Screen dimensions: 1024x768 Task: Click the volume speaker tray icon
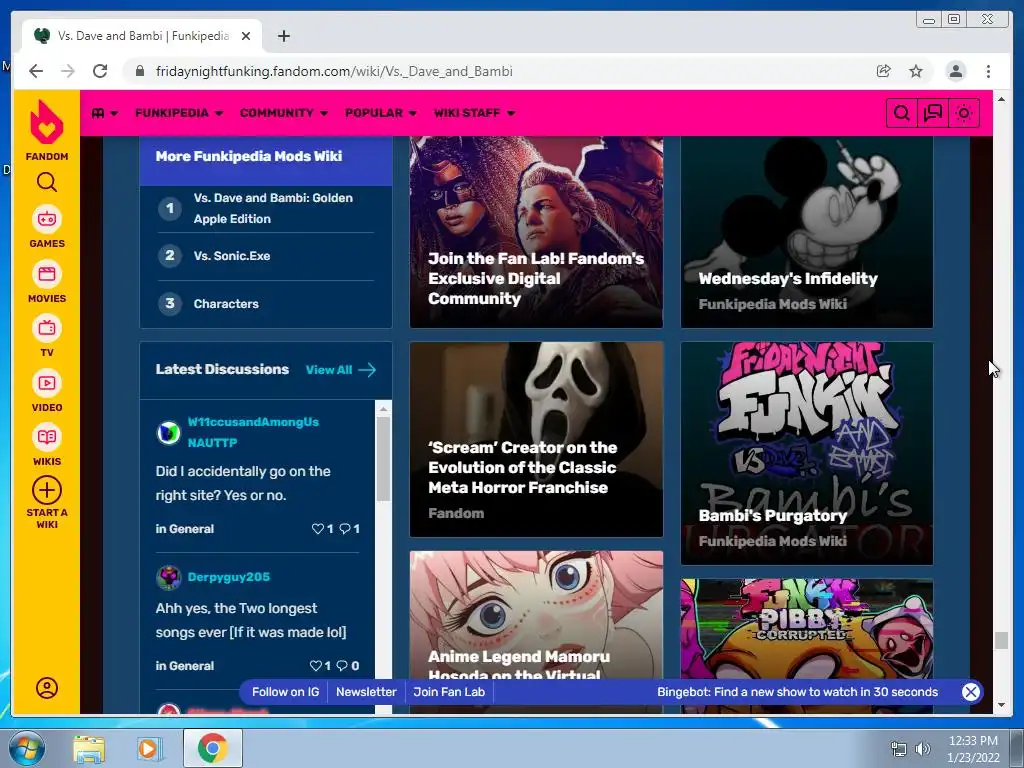click(x=922, y=749)
